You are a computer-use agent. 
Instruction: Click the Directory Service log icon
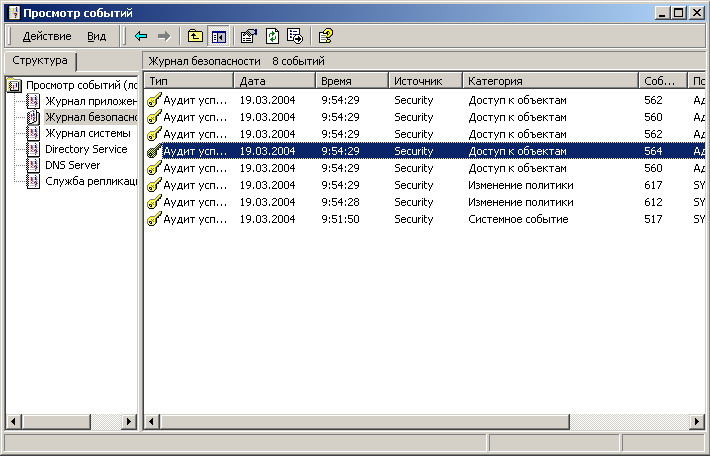[33, 149]
